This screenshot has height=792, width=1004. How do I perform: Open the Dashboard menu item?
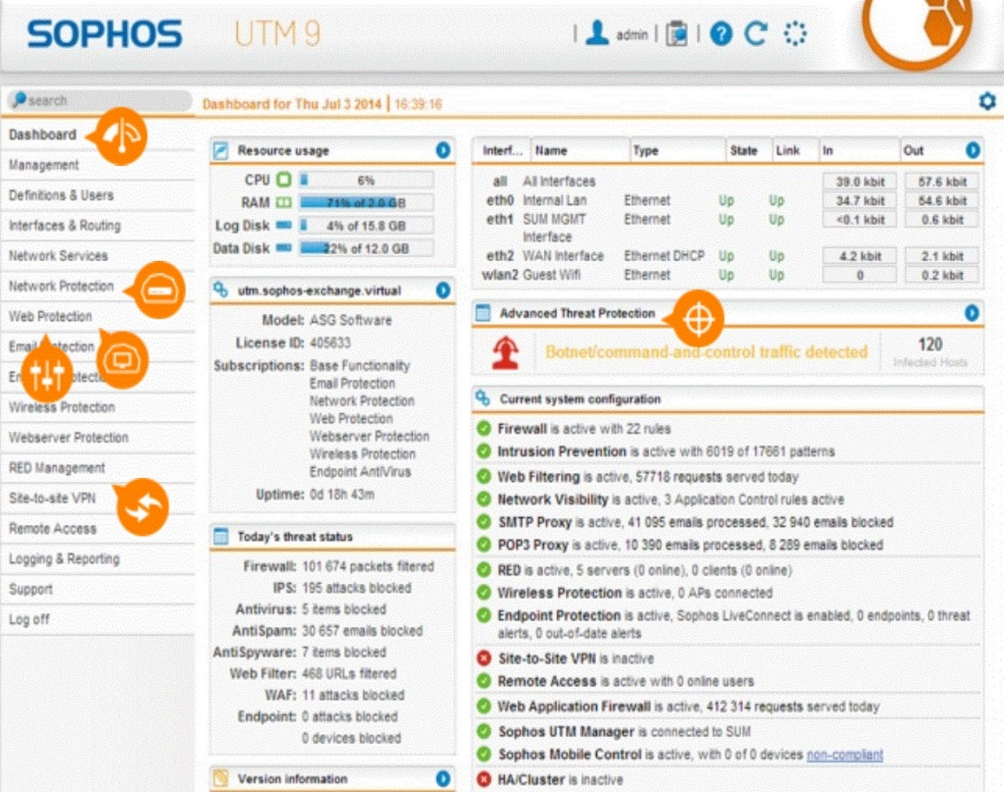[42, 134]
